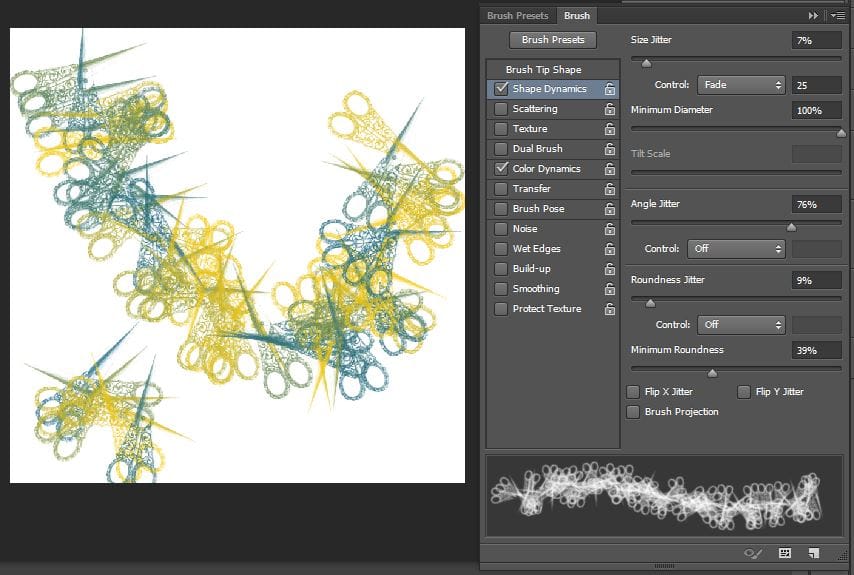This screenshot has width=854, height=575.
Task: Open the Scattering settings row
Action: 553,109
